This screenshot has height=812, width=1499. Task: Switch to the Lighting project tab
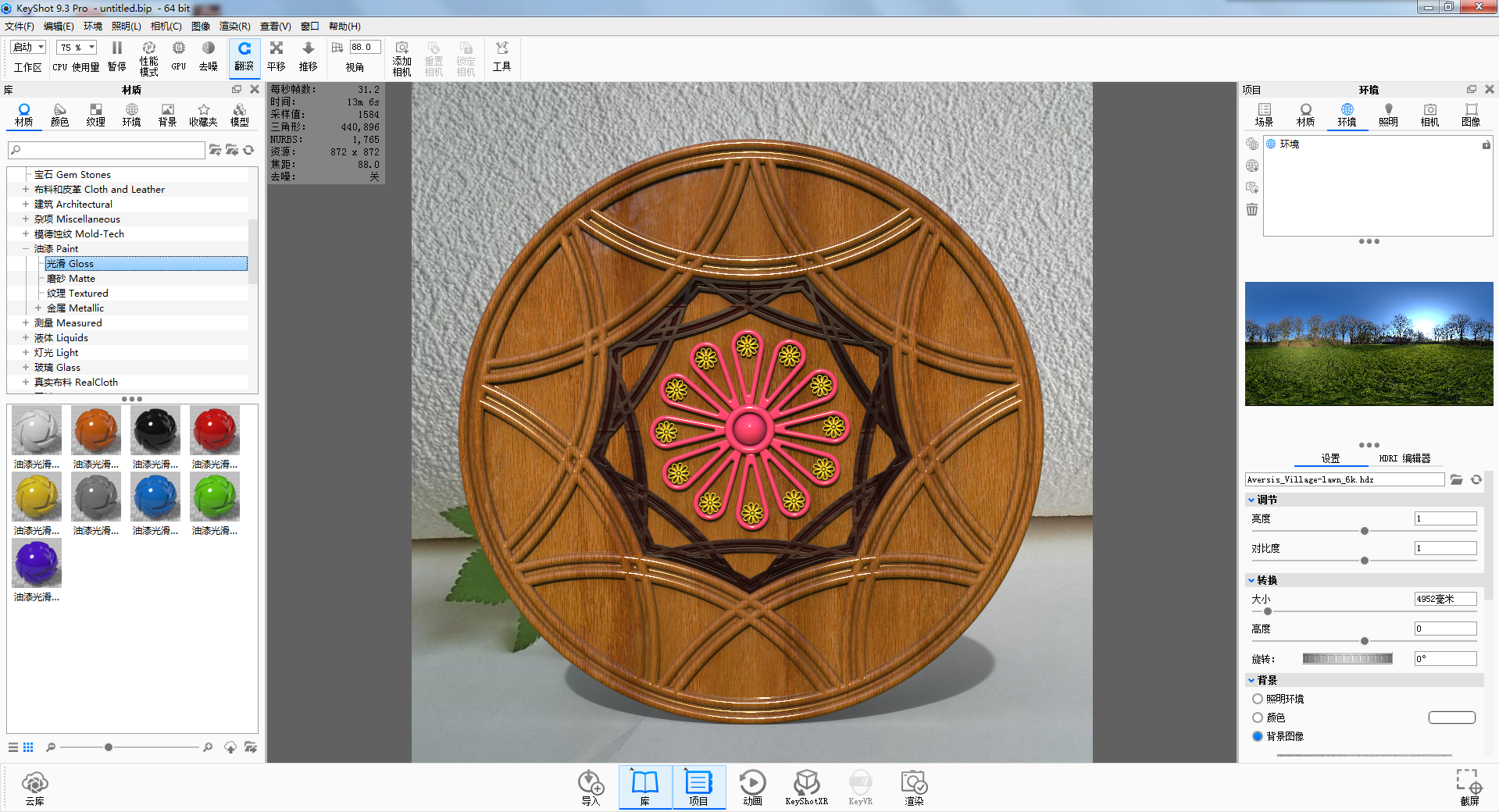pyautogui.click(x=1388, y=115)
